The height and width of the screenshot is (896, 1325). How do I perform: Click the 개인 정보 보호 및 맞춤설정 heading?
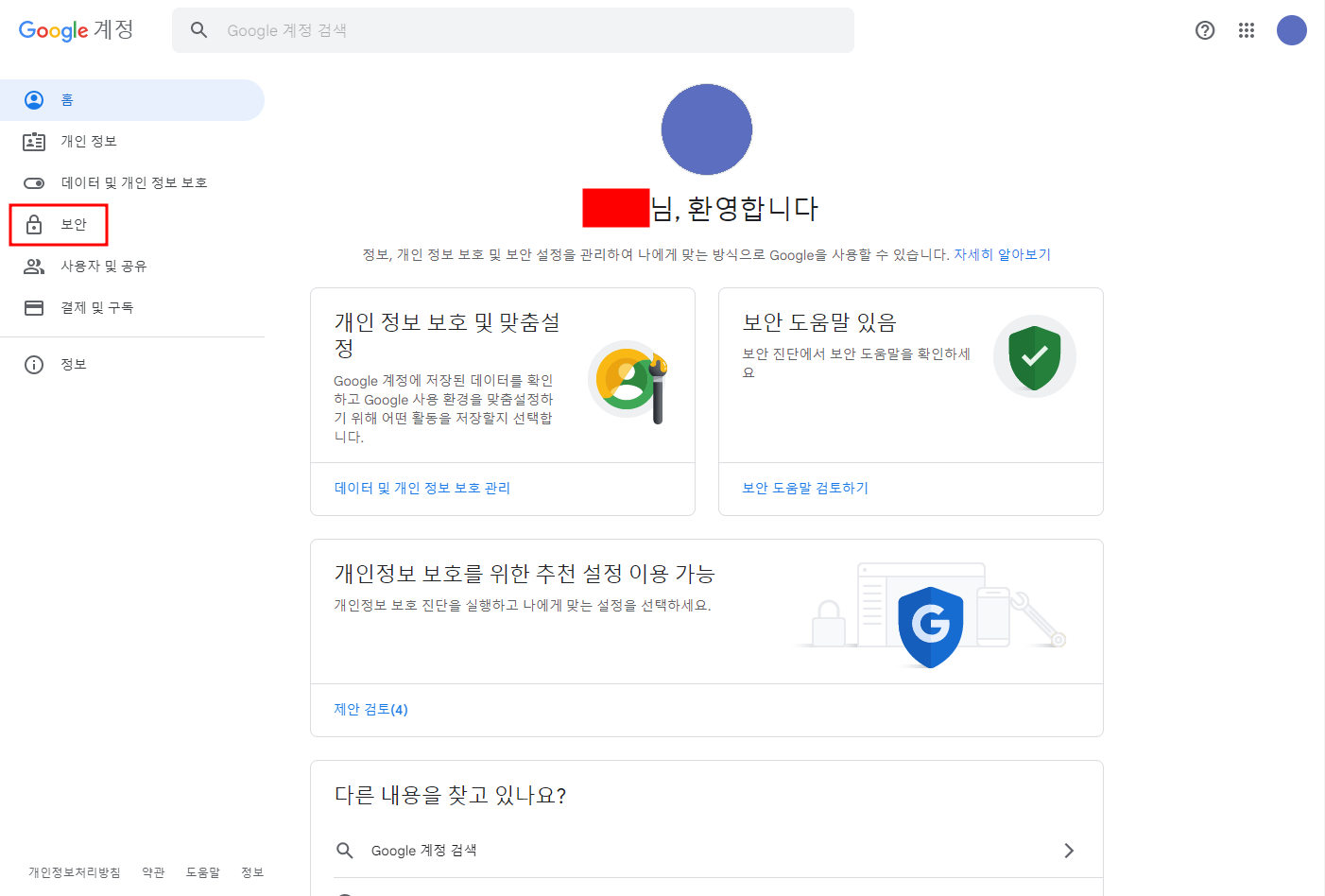pyautogui.click(x=447, y=336)
